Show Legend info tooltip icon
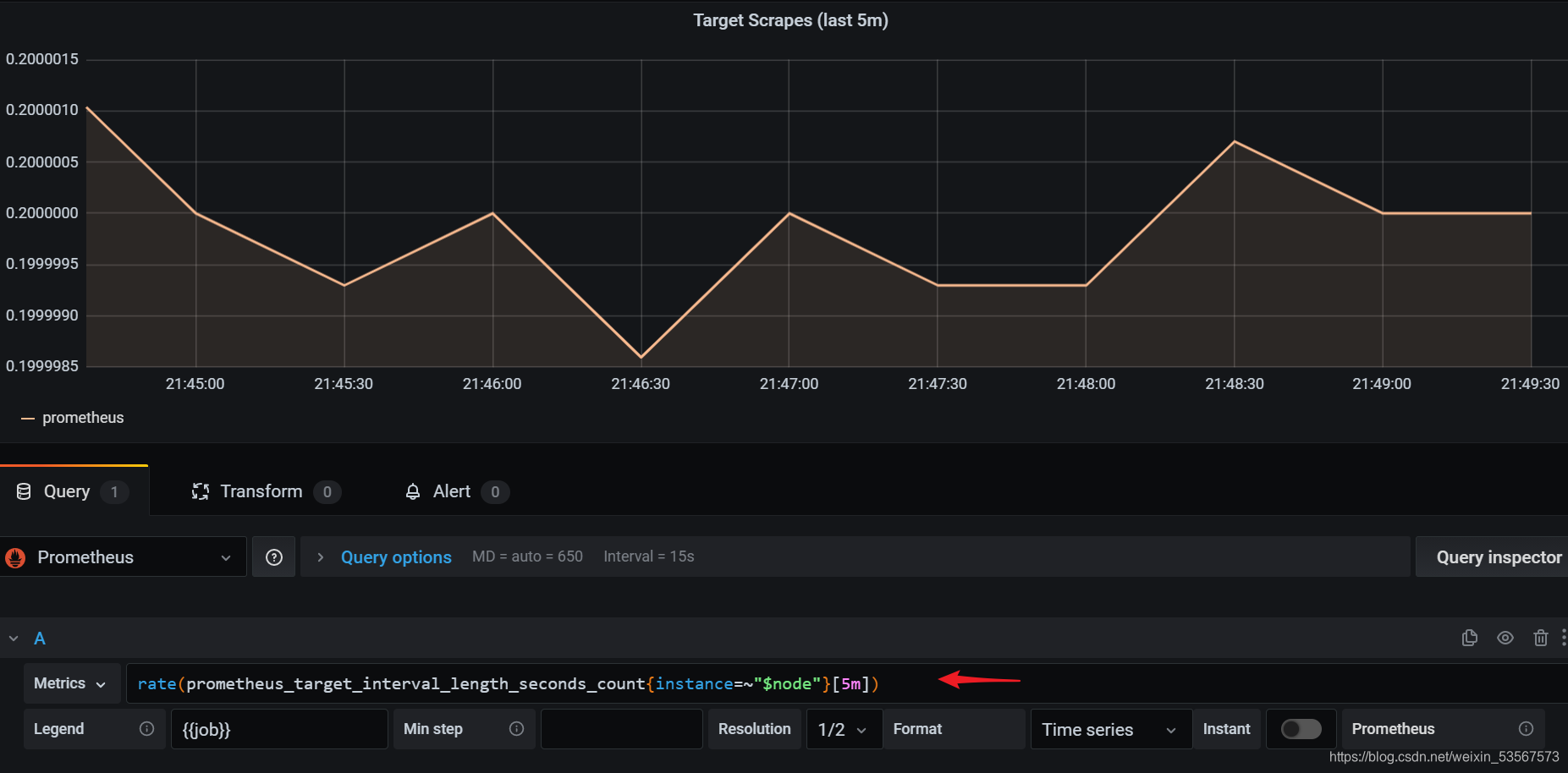The width and height of the screenshot is (1568, 773). pyautogui.click(x=146, y=729)
